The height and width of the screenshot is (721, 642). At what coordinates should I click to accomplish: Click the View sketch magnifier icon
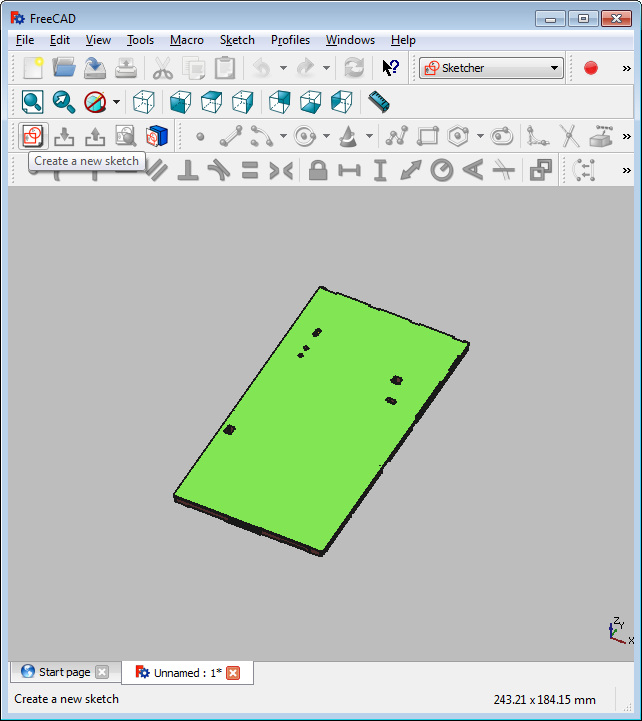coord(126,136)
